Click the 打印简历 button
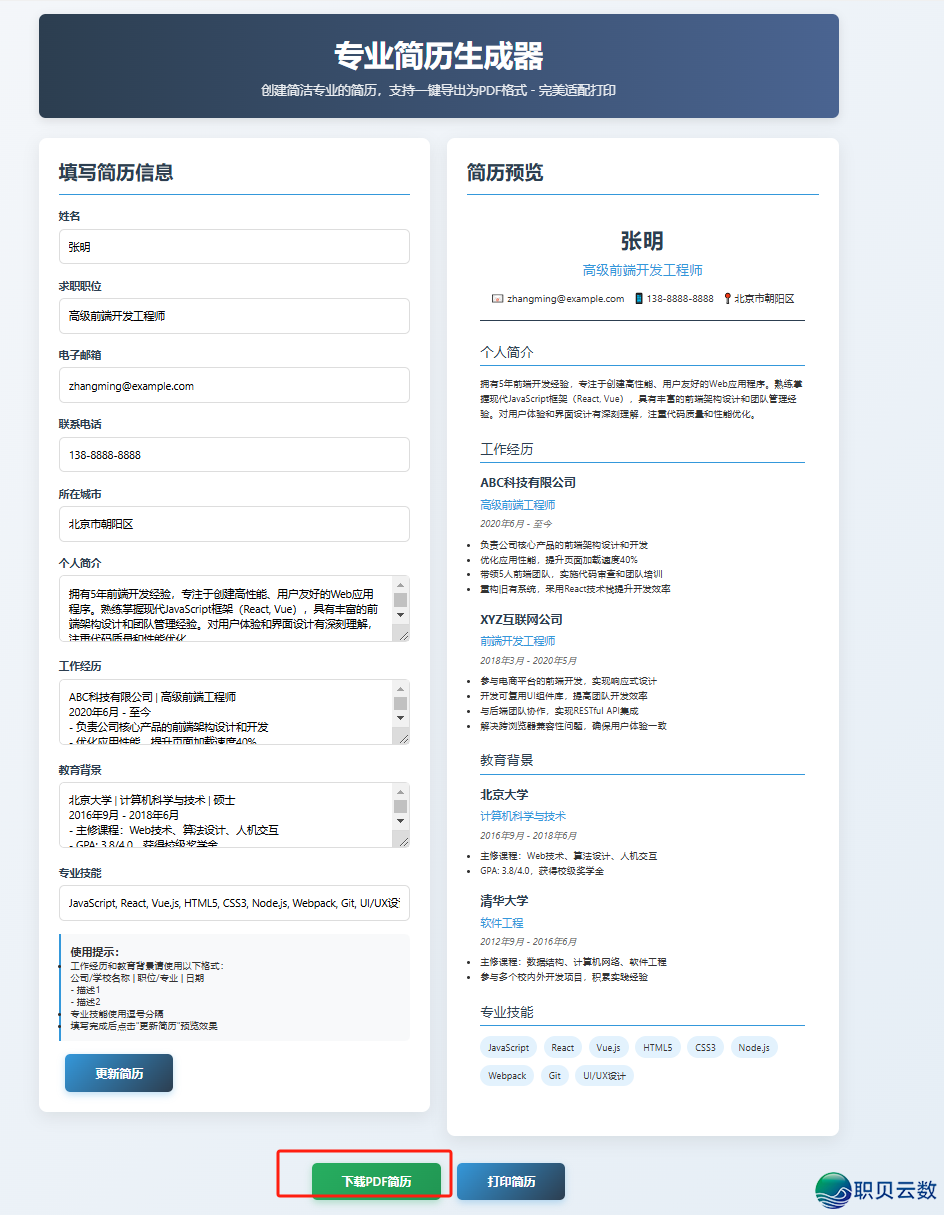The width and height of the screenshot is (944, 1215). [x=511, y=1181]
